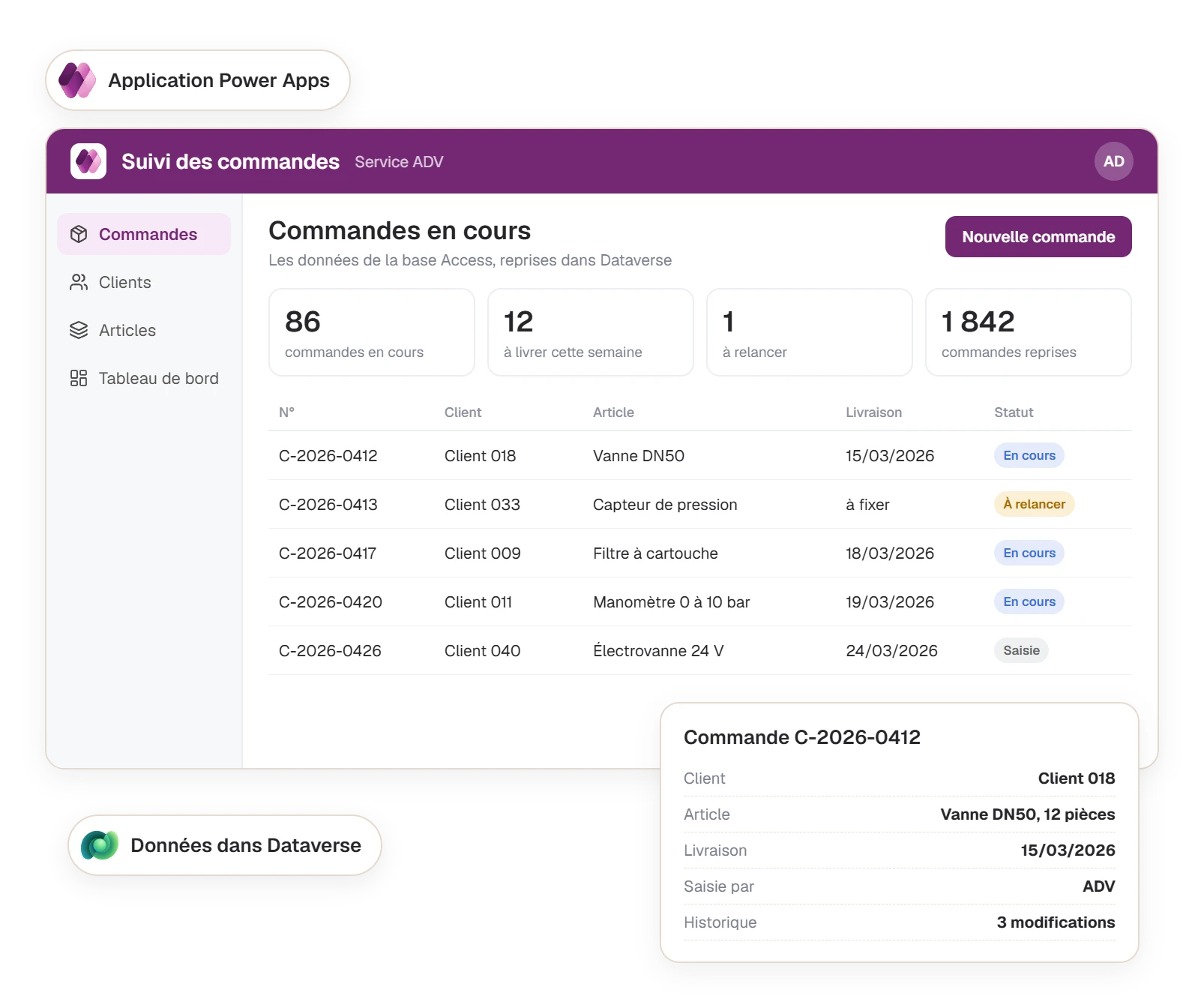Click Vanne DN50, 12 pièces in the details card

pyautogui.click(x=1028, y=814)
